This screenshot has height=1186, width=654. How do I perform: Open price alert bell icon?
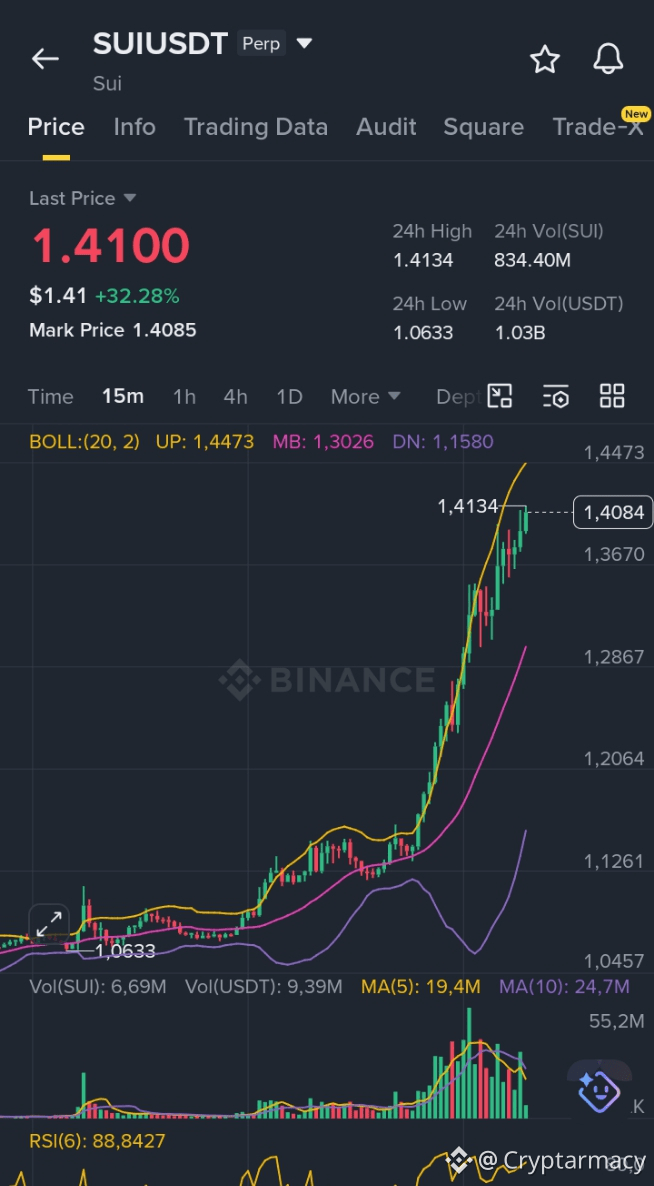(x=608, y=58)
